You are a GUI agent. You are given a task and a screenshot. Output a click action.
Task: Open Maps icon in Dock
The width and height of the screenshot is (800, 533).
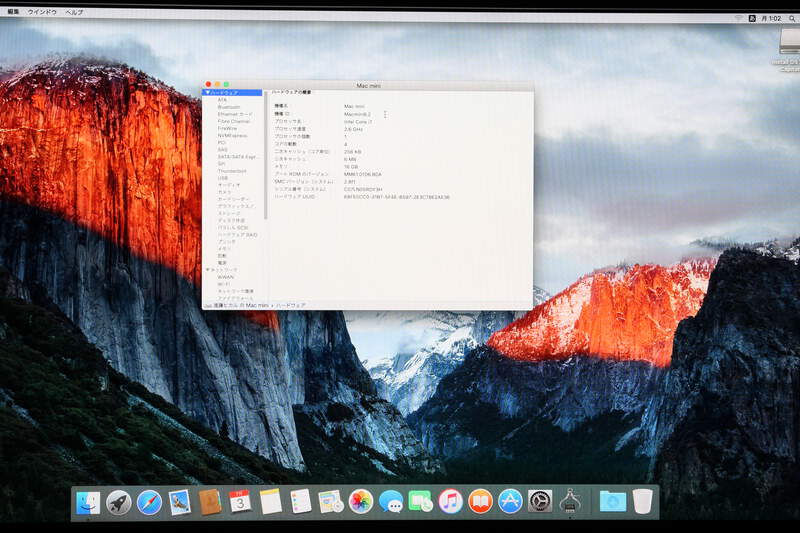tap(331, 502)
